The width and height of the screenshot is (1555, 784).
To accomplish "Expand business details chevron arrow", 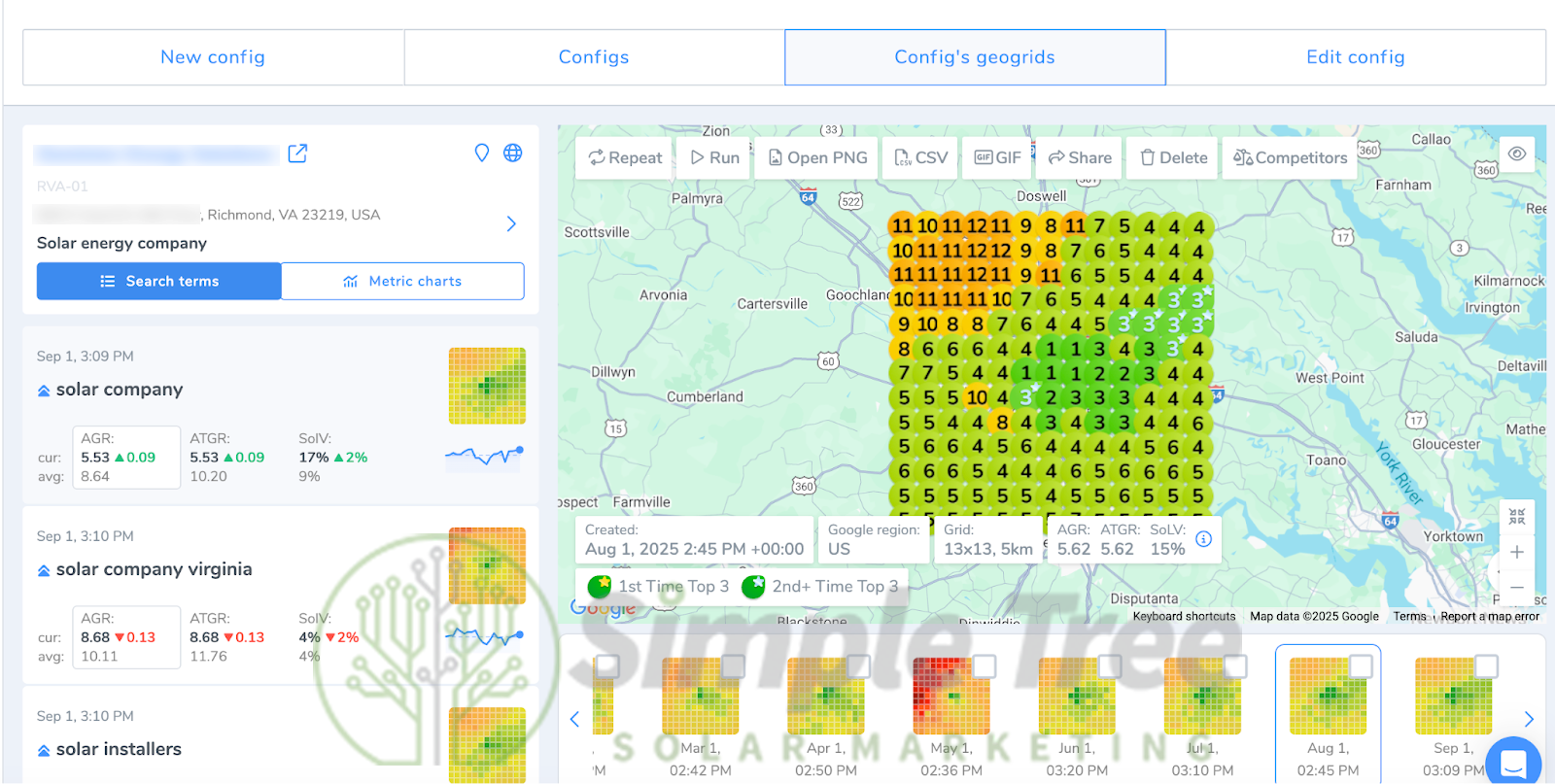I will click(511, 224).
